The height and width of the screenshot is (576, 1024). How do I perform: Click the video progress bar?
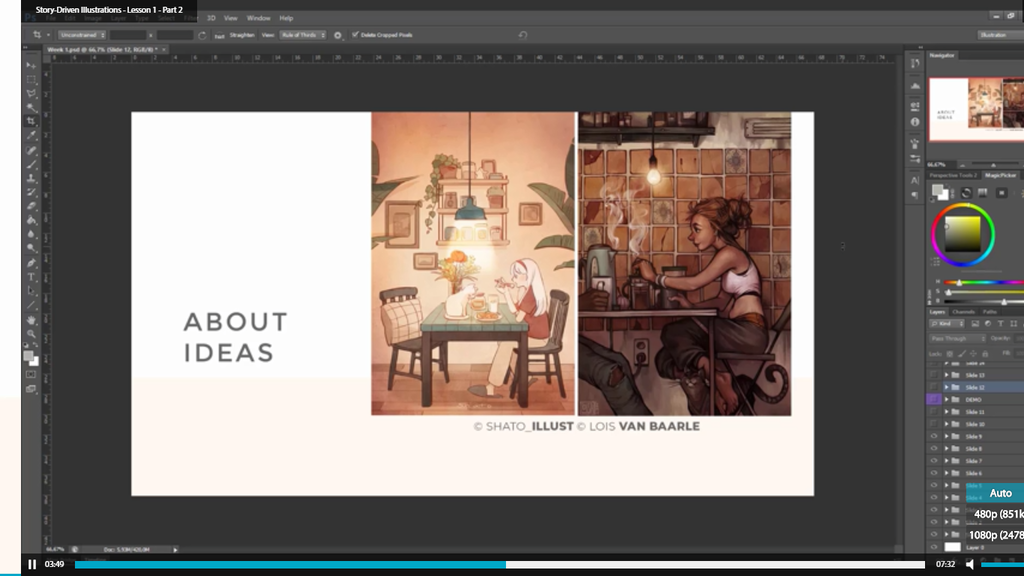coord(500,564)
